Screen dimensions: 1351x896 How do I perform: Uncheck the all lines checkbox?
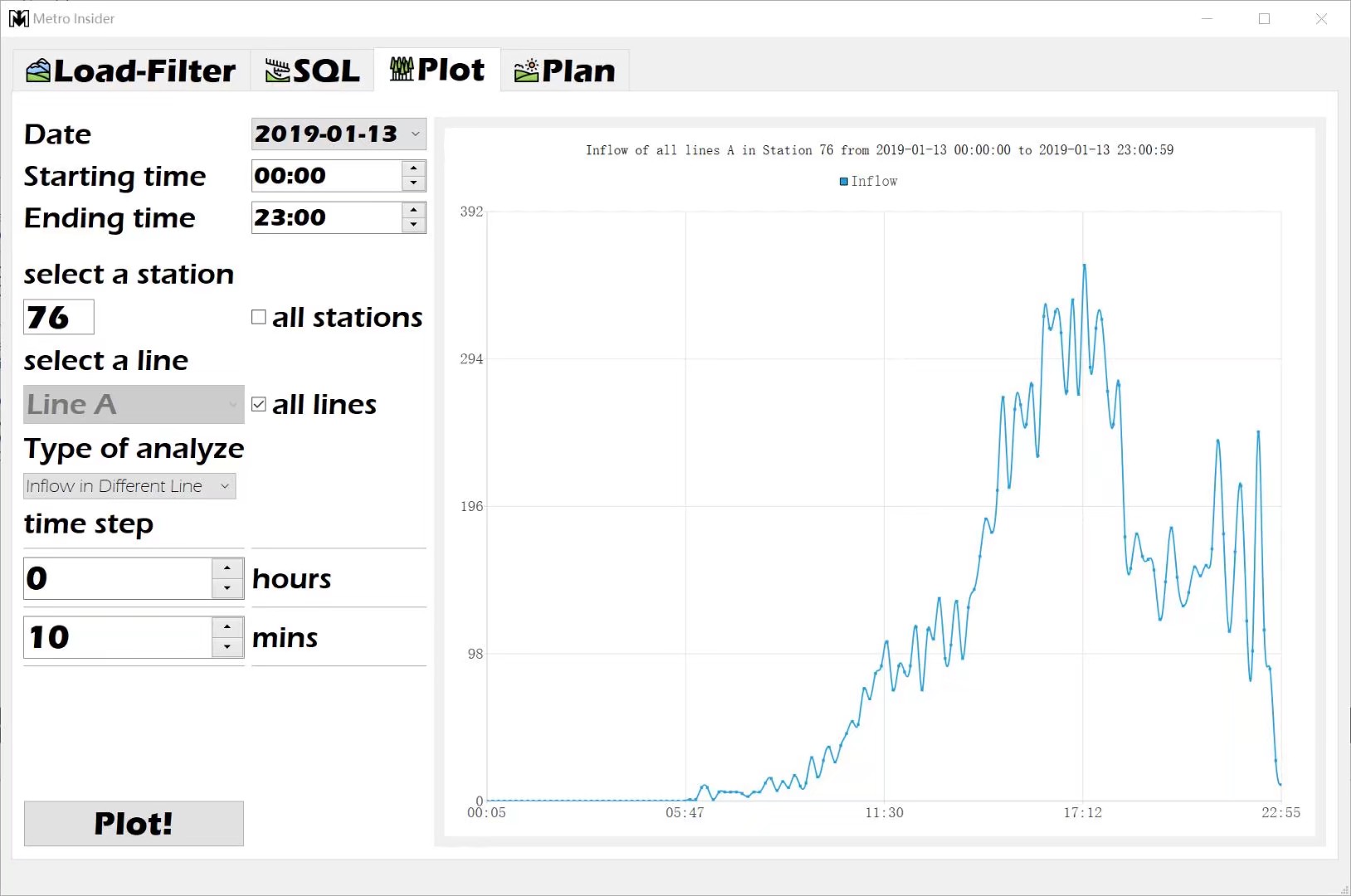(259, 404)
